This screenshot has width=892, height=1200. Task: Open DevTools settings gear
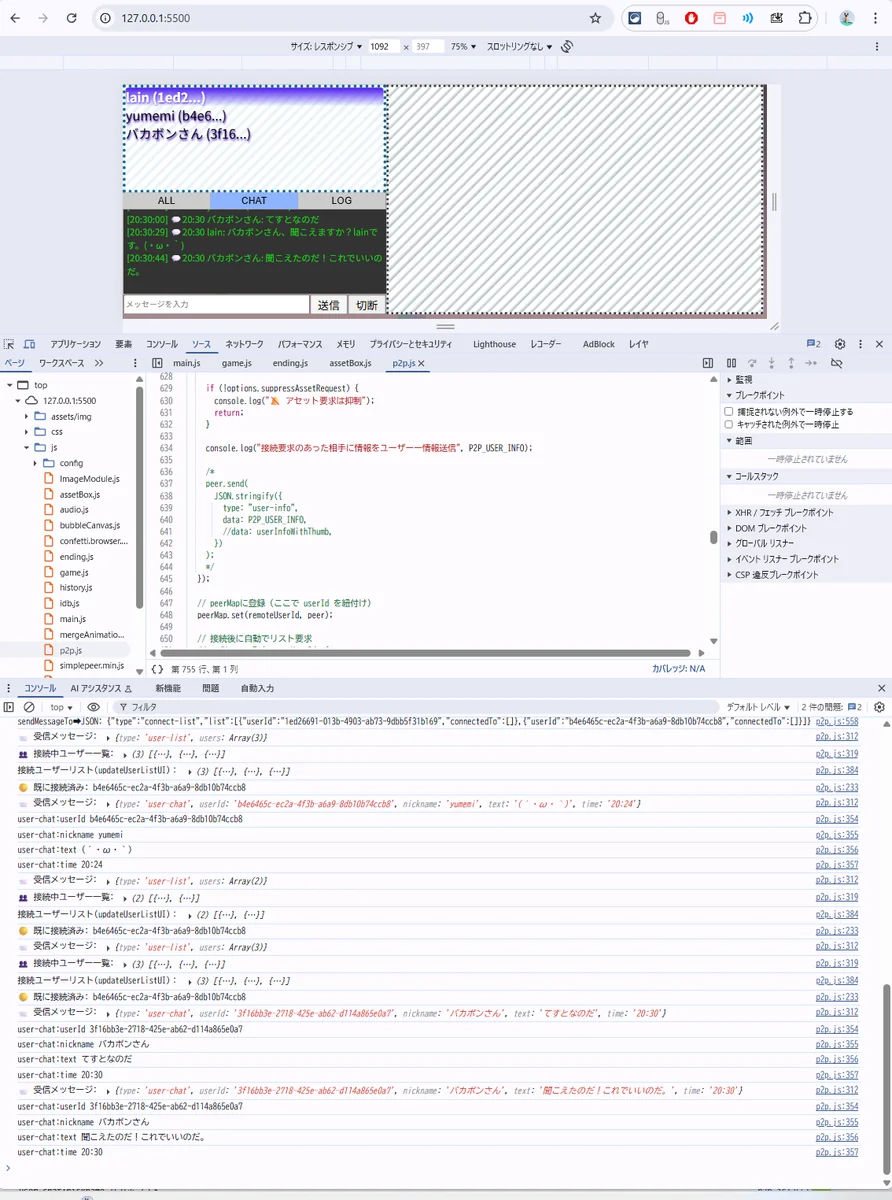(x=840, y=344)
